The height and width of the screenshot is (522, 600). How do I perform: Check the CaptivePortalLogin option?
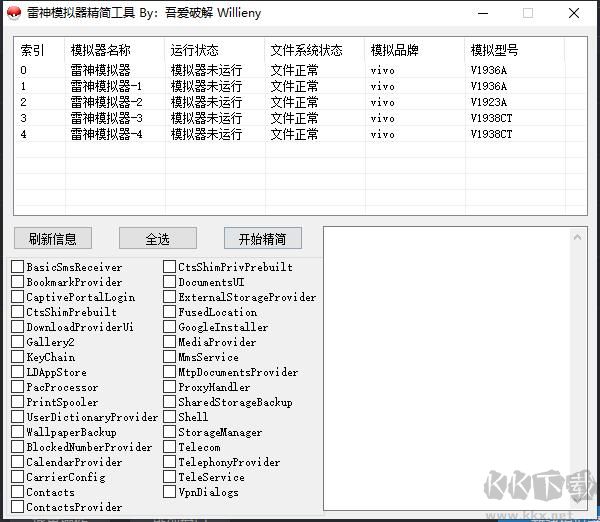click(x=18, y=297)
